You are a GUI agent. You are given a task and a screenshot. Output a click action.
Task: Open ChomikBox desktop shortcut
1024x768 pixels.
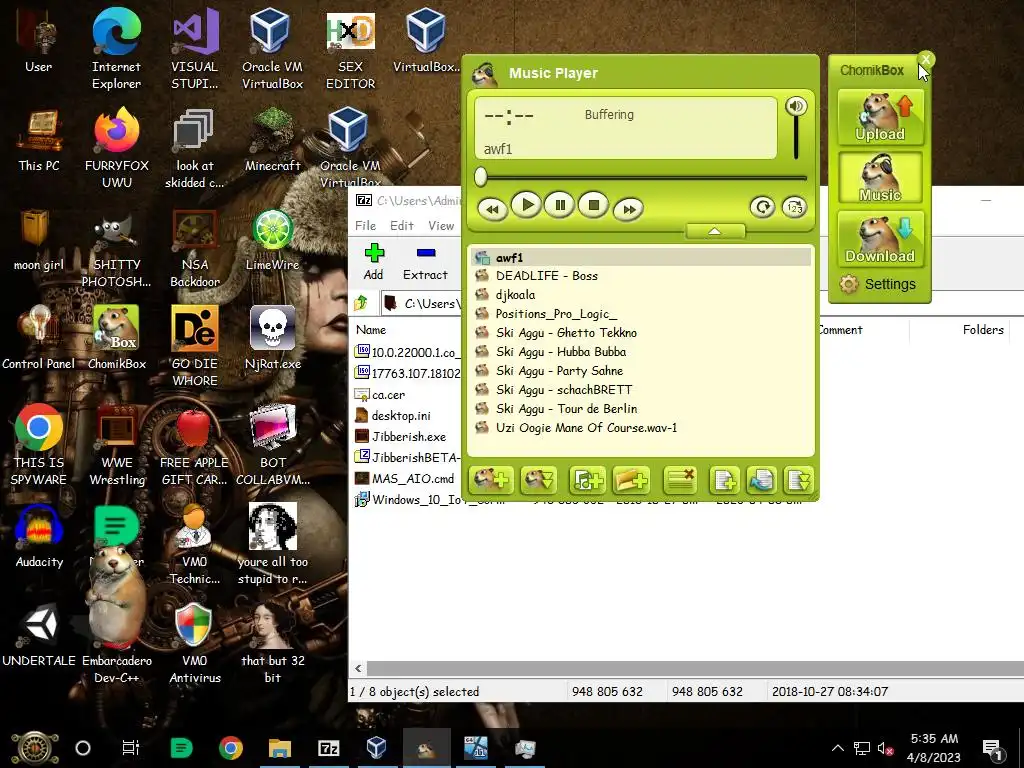(116, 337)
